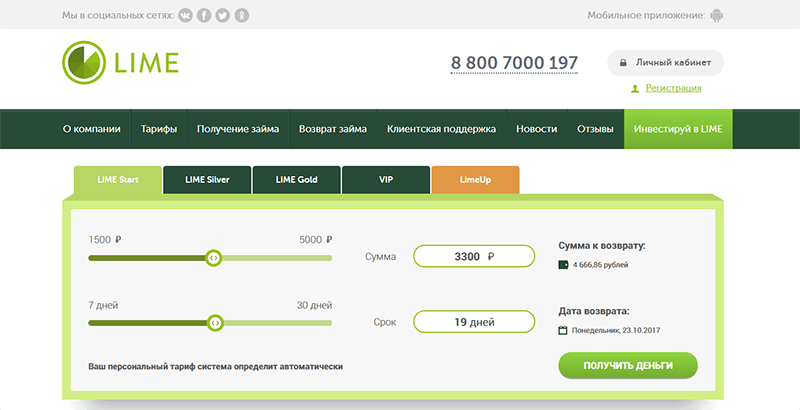Click the LIME logo
This screenshot has width=800, height=410.
point(120,62)
